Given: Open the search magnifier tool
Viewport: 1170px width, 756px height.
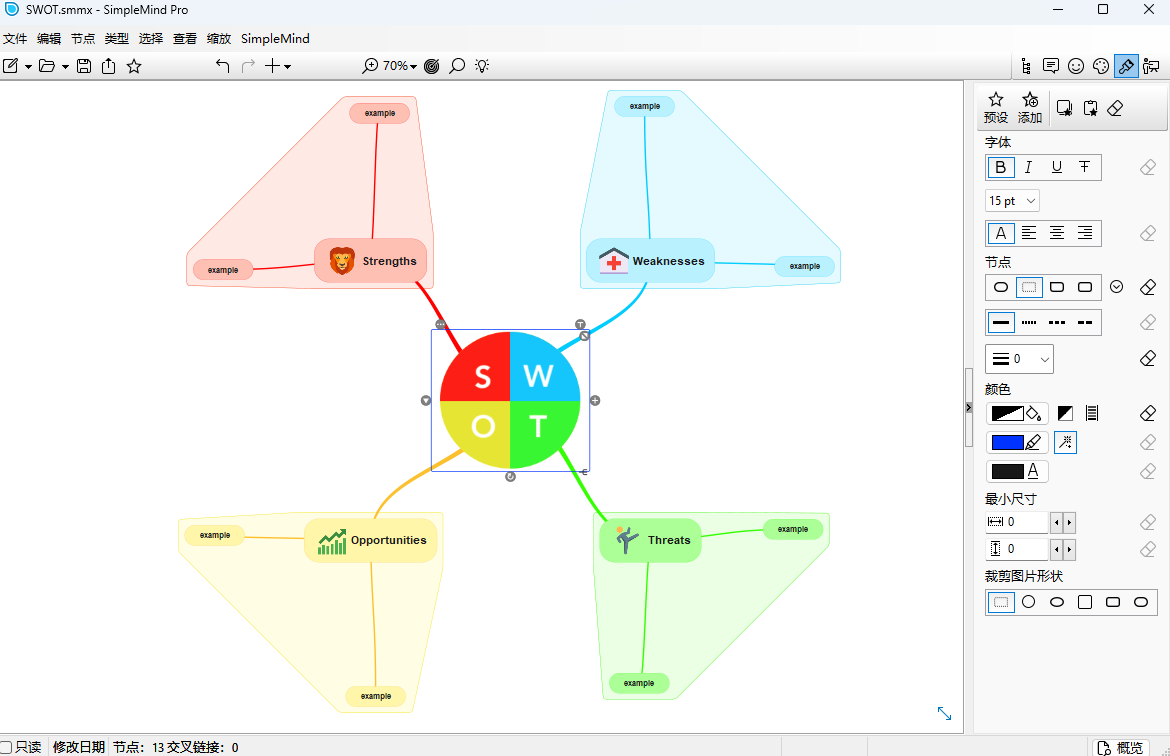Looking at the screenshot, I should tap(457, 66).
